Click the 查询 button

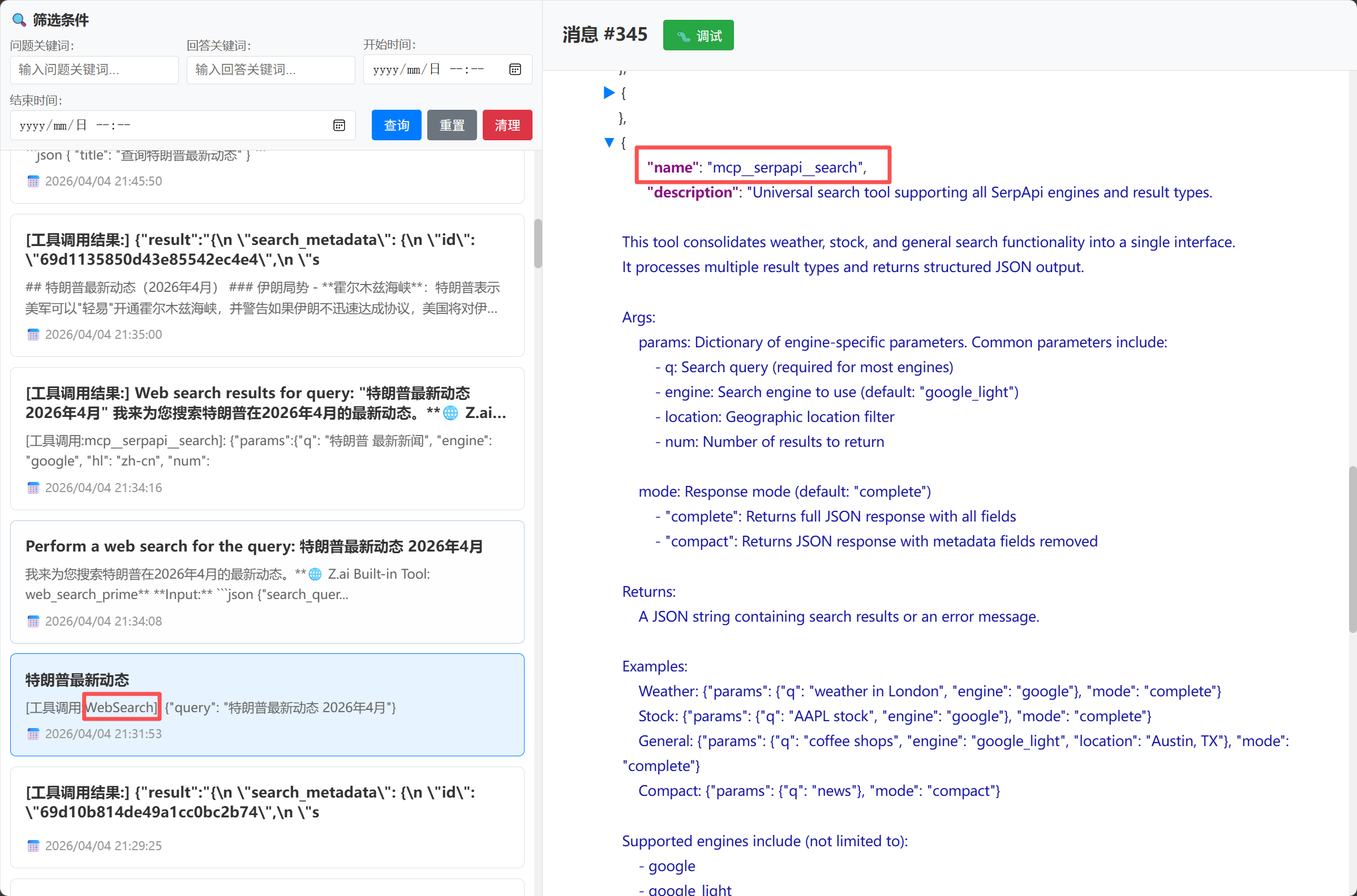click(396, 125)
